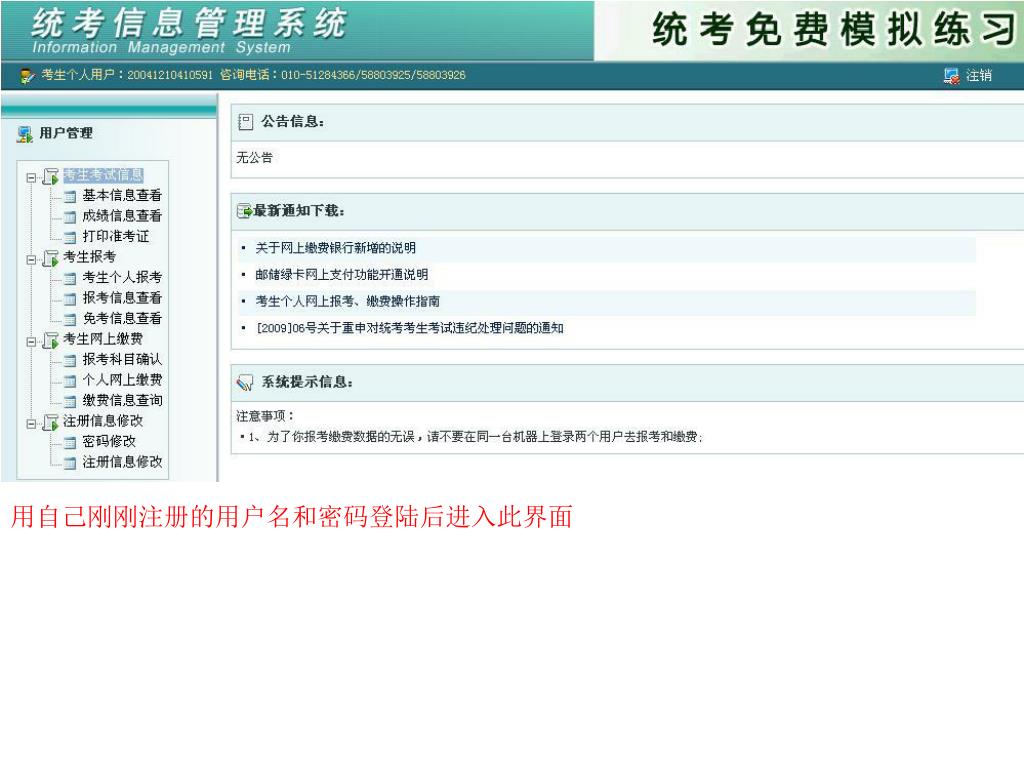Viewport: 1024px width, 768px height.
Task: Click the 最新通知下载 download icon
Action: pyautogui.click(x=244, y=211)
